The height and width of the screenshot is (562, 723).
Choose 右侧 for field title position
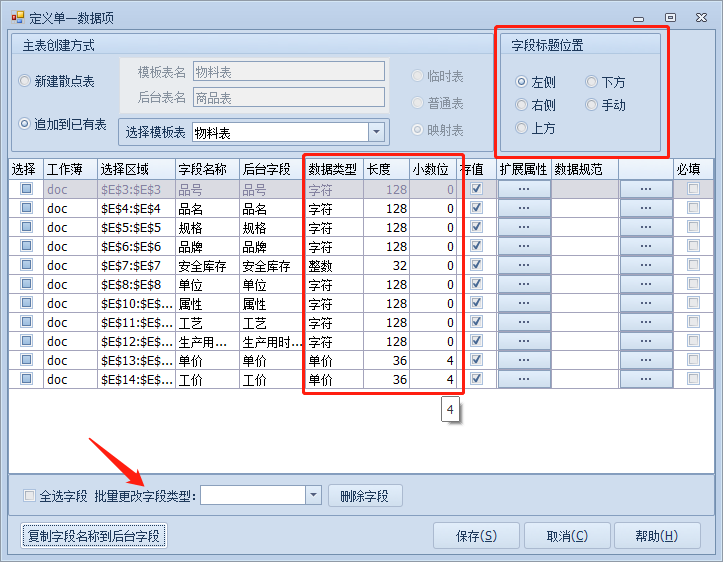click(521, 105)
